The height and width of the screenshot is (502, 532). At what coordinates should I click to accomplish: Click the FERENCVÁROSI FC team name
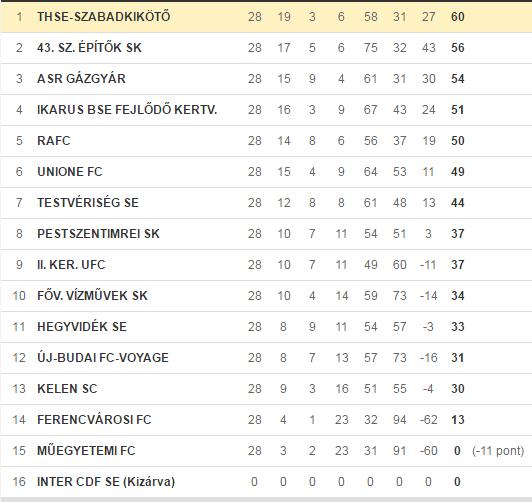94,420
